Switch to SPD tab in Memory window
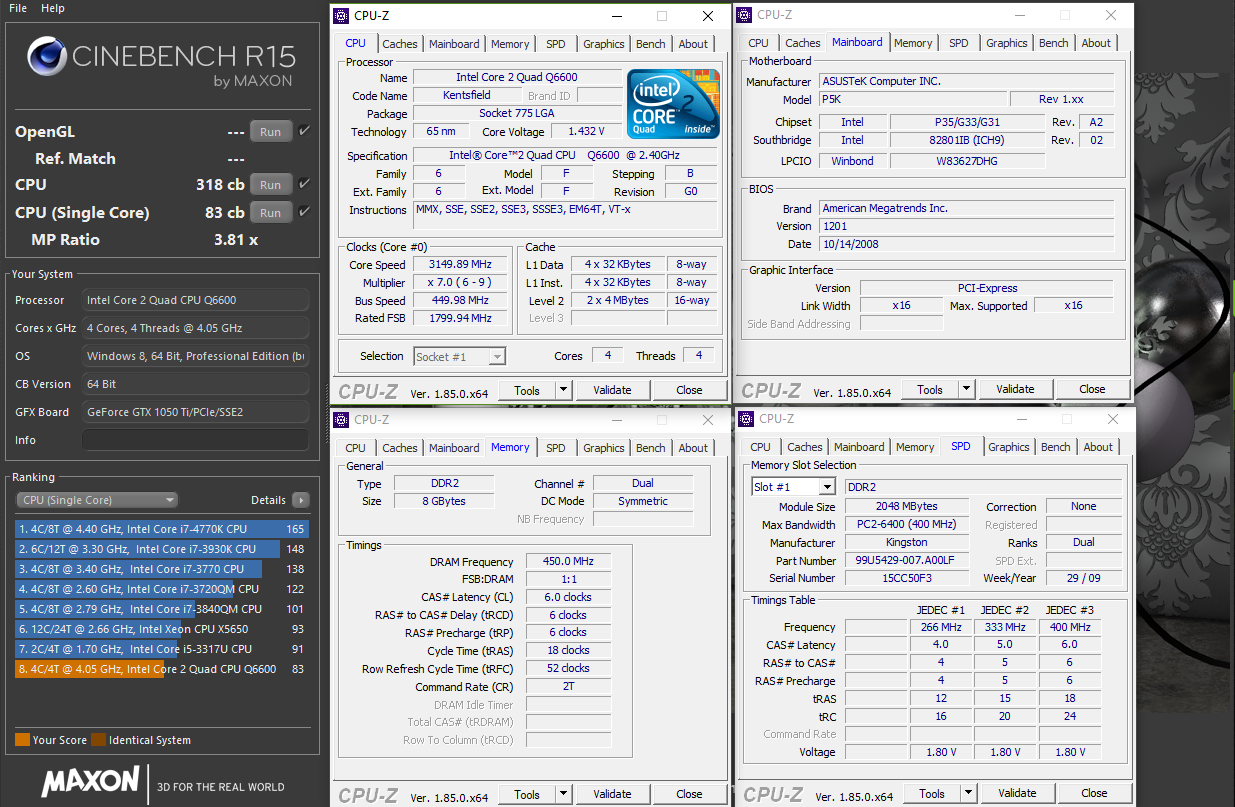Viewport: 1235px width, 807px height. 556,448
